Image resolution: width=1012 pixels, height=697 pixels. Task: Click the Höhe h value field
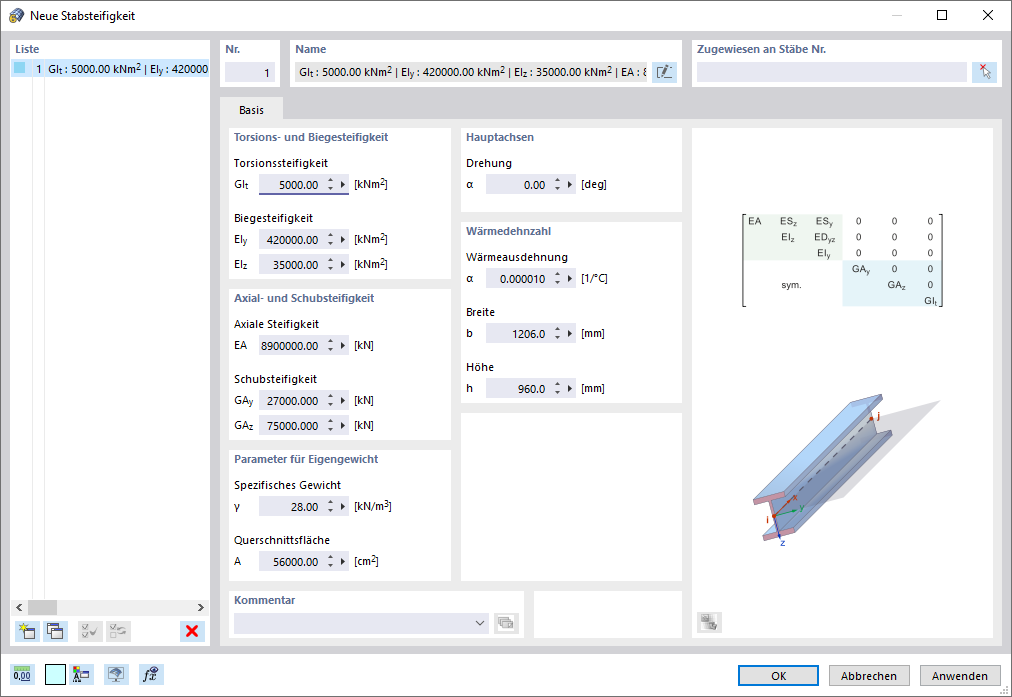click(518, 389)
